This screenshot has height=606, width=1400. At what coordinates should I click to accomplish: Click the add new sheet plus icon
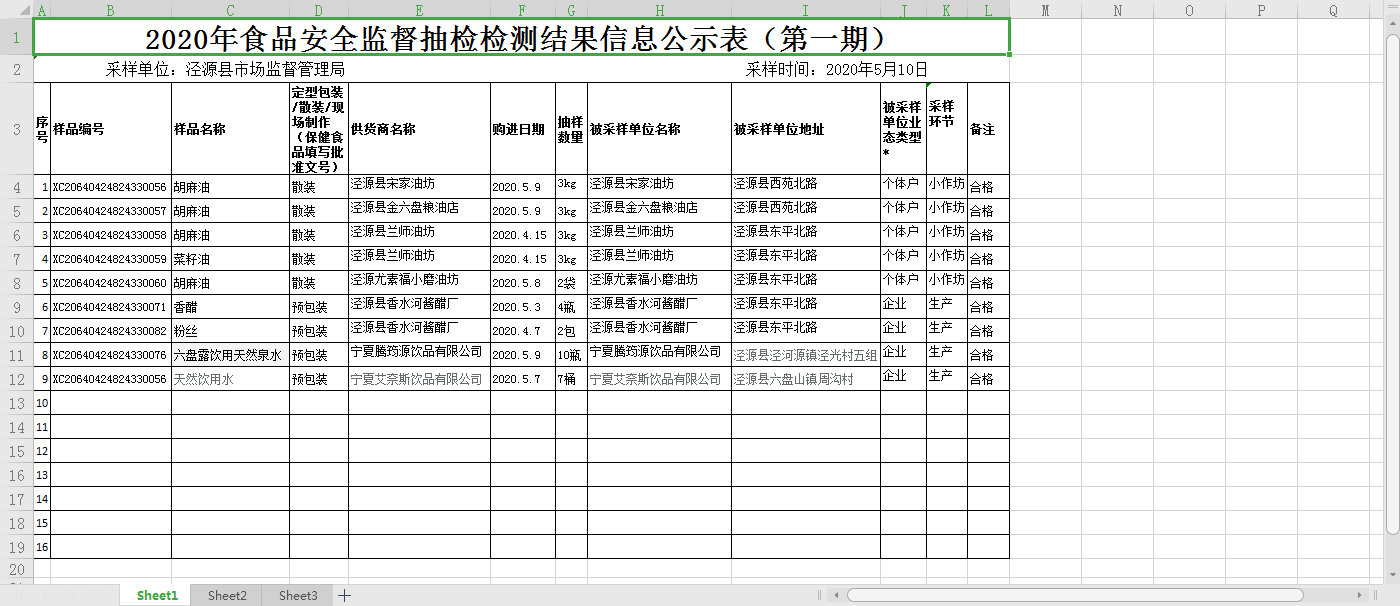(344, 596)
